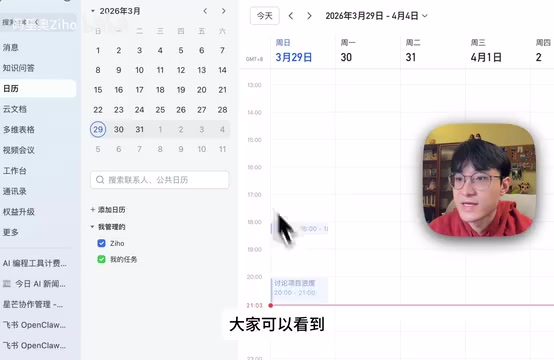Open the 2026年3月29日 - 4月4日 range dropdown
The image size is (554, 360).
click(376, 16)
